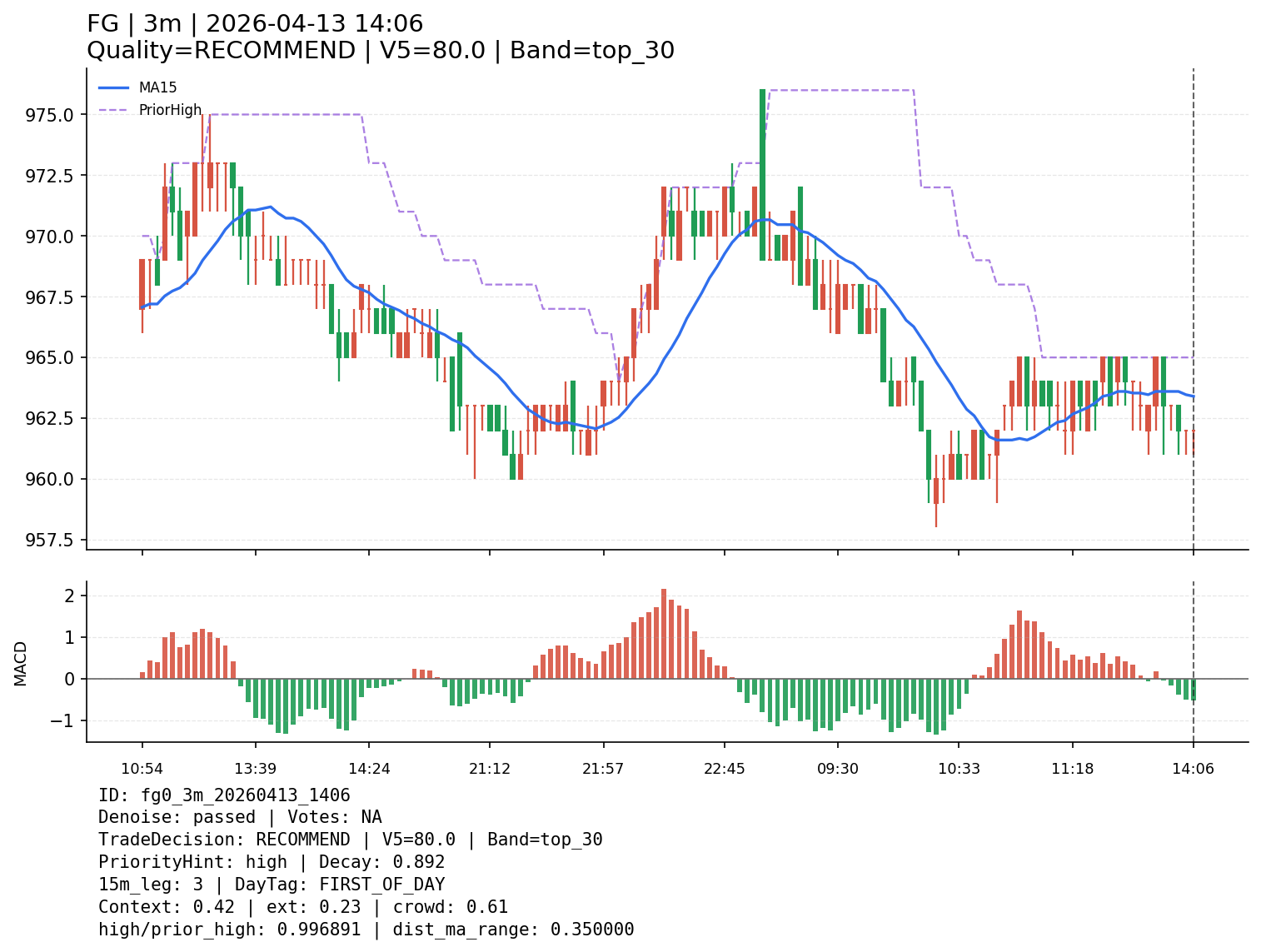This screenshot has height=952, width=1261.
Task: Click the 14:06 final time label
Action: tap(1193, 769)
